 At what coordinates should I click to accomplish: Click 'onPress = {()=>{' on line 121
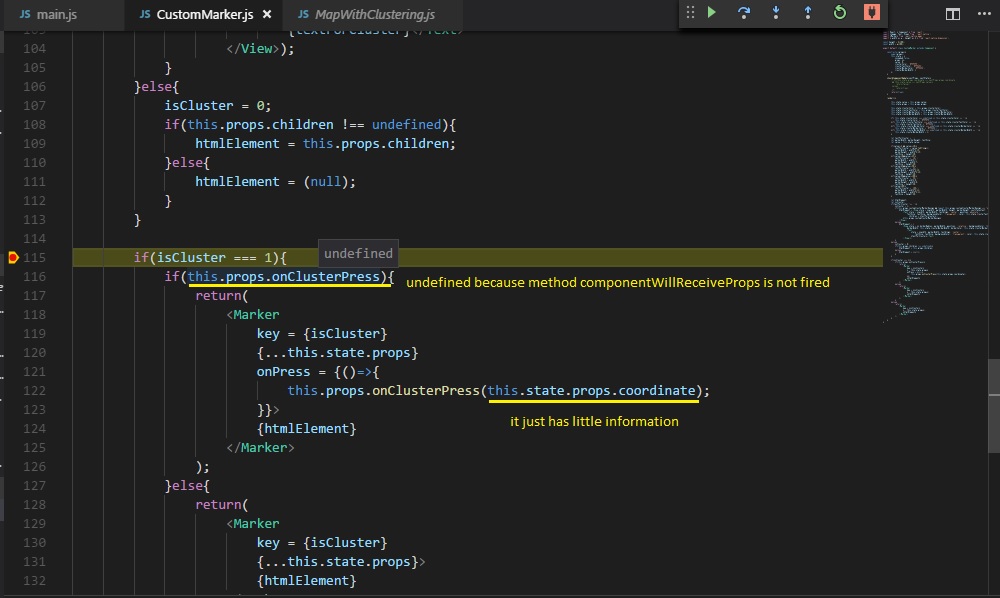pyautogui.click(x=318, y=372)
